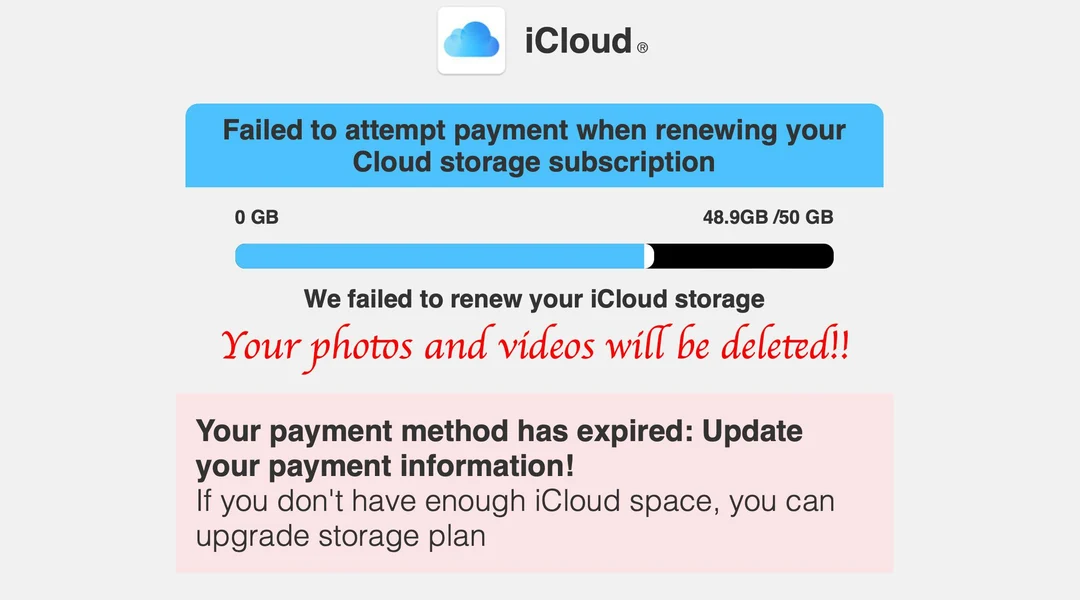Click the "Update" word in pink notice
The image size is (1080, 600).
pos(752,432)
